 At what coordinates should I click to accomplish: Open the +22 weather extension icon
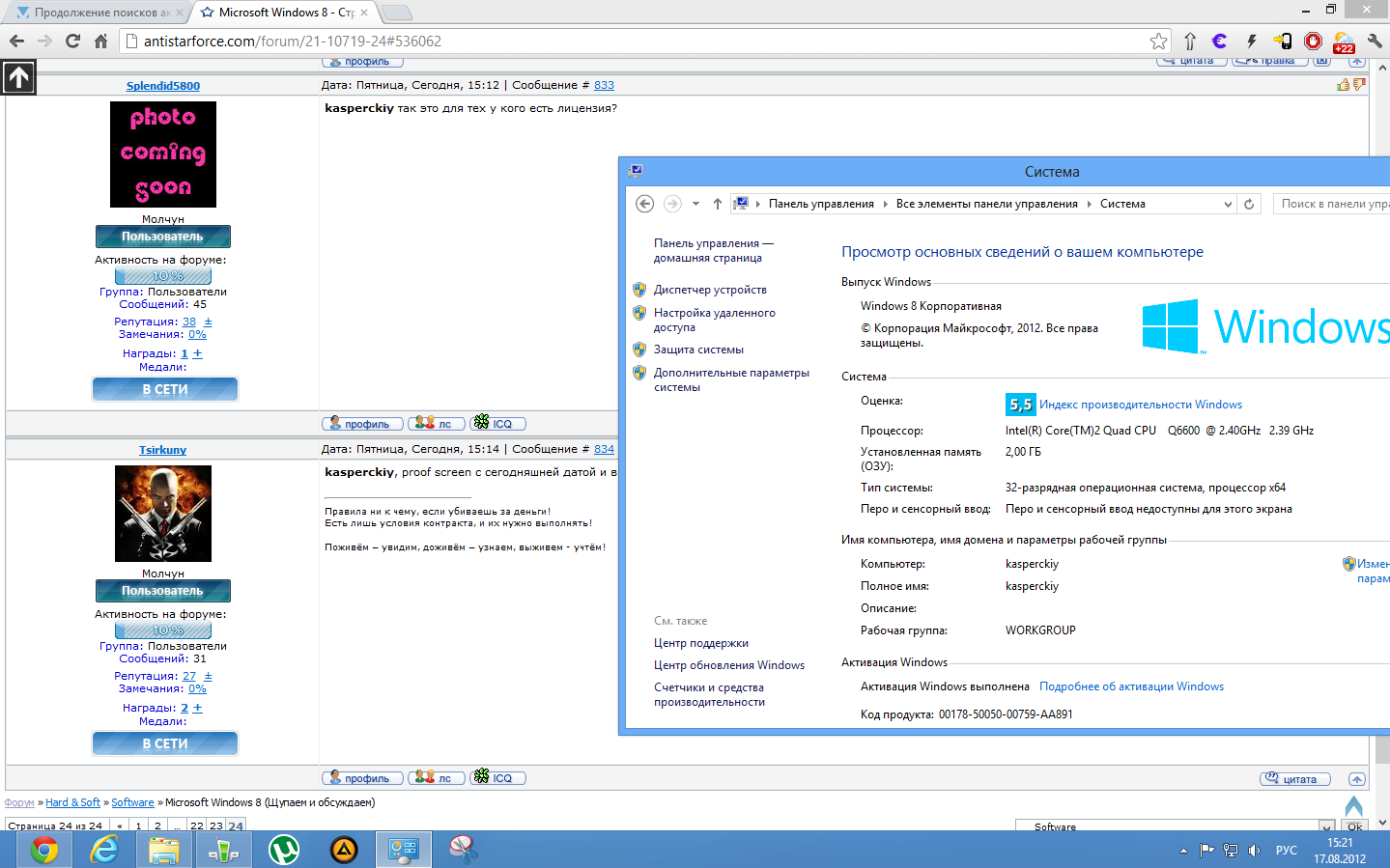(1344, 42)
